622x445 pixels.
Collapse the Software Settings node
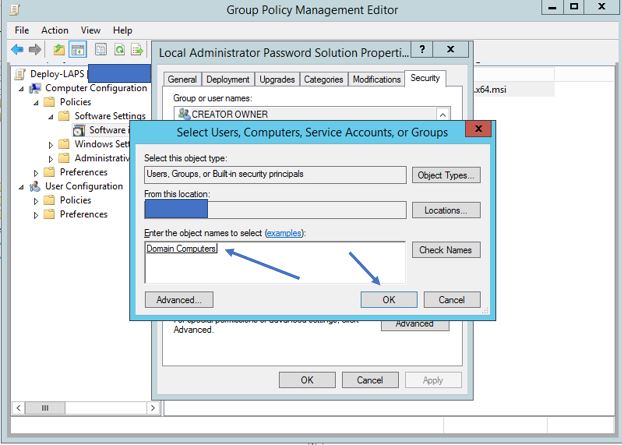point(51,117)
